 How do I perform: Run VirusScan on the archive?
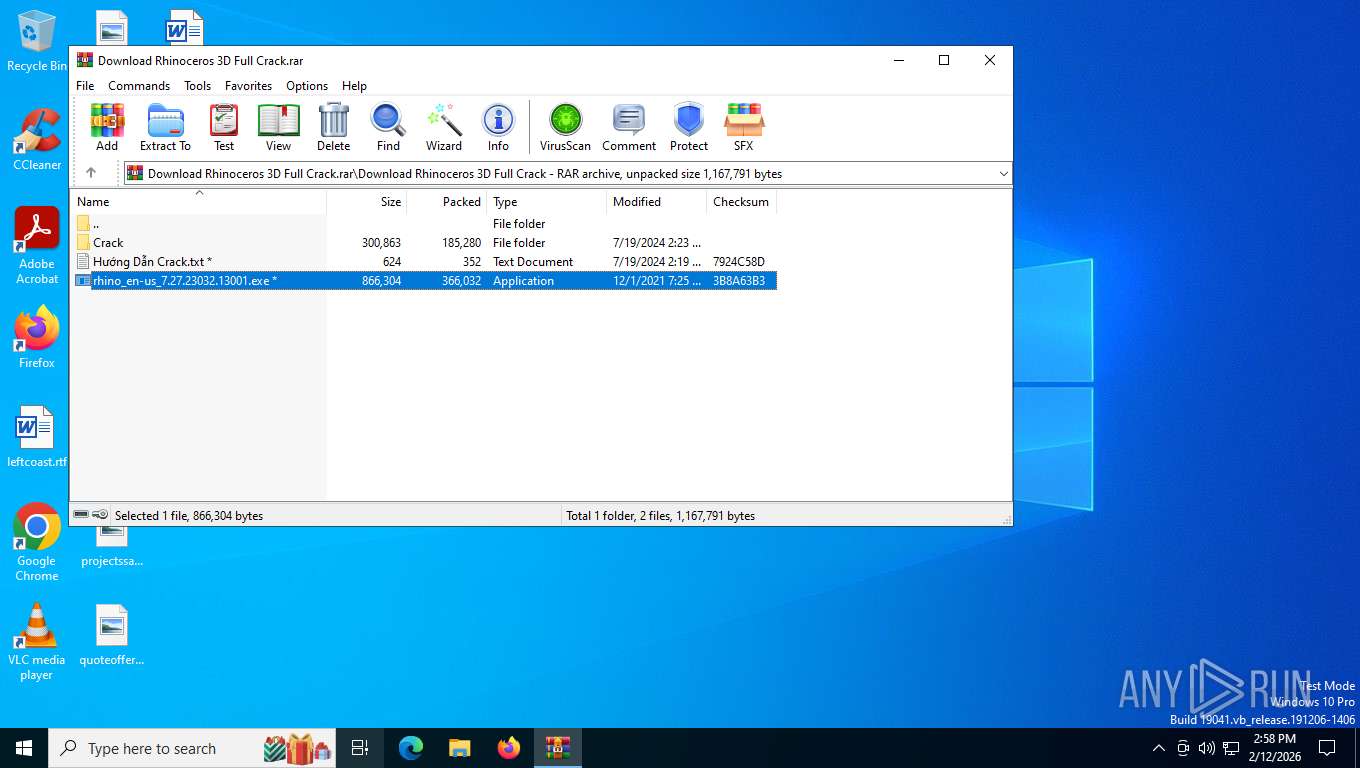565,127
